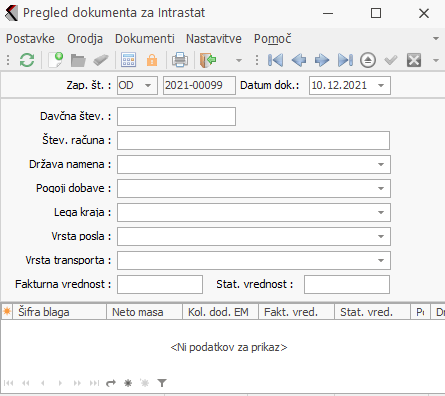Image resolution: width=445 pixels, height=396 pixels.
Task: Open the Pomoč menu
Action: click(x=273, y=39)
